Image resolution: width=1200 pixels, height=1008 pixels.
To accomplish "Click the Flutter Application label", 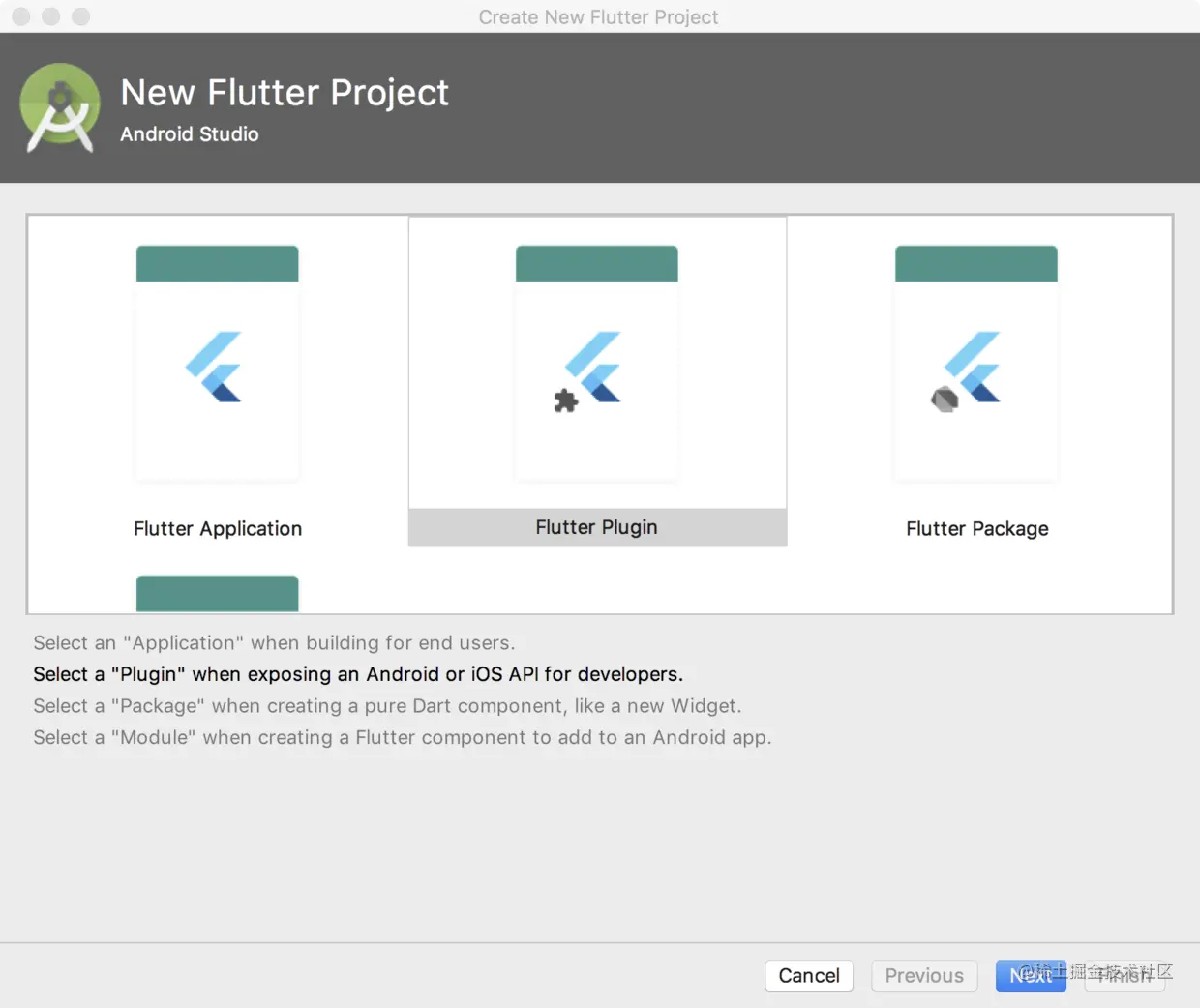I will [218, 528].
